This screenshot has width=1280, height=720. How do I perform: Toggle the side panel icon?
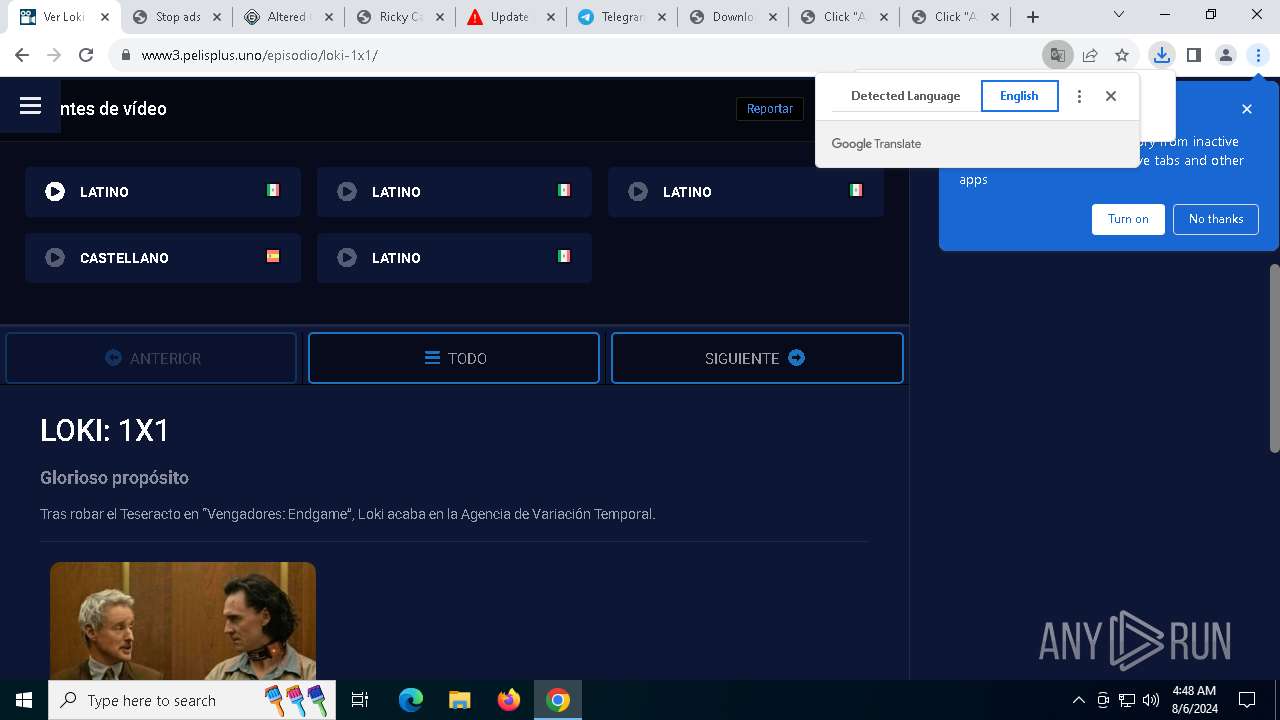tap(1193, 55)
